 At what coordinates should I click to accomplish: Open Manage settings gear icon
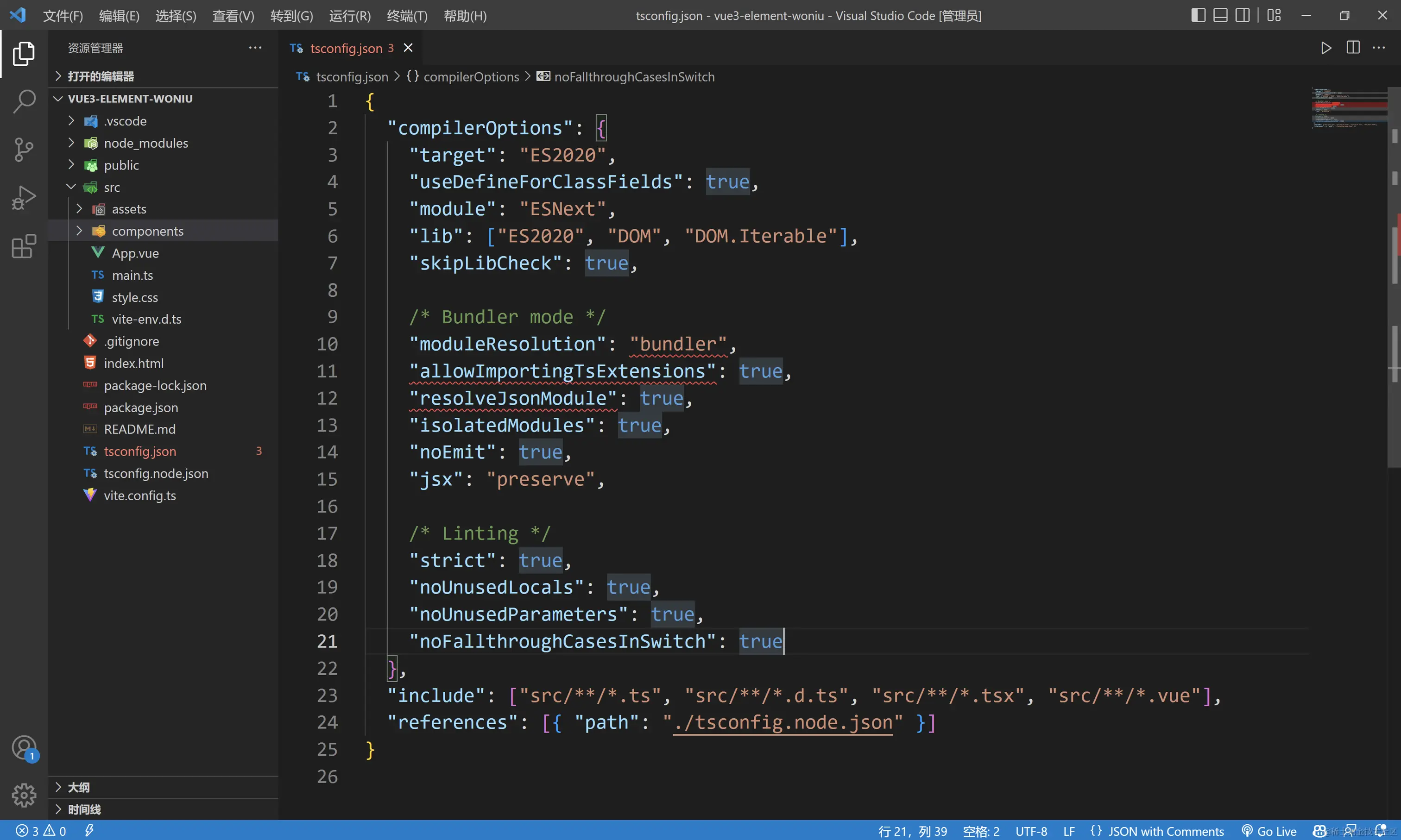[24, 795]
